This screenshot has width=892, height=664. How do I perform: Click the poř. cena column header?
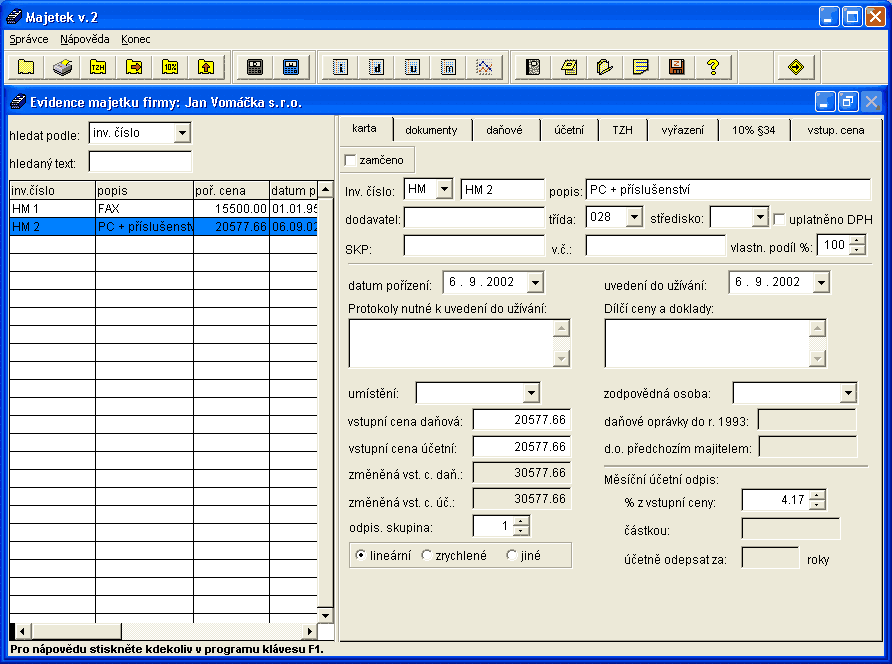click(230, 190)
